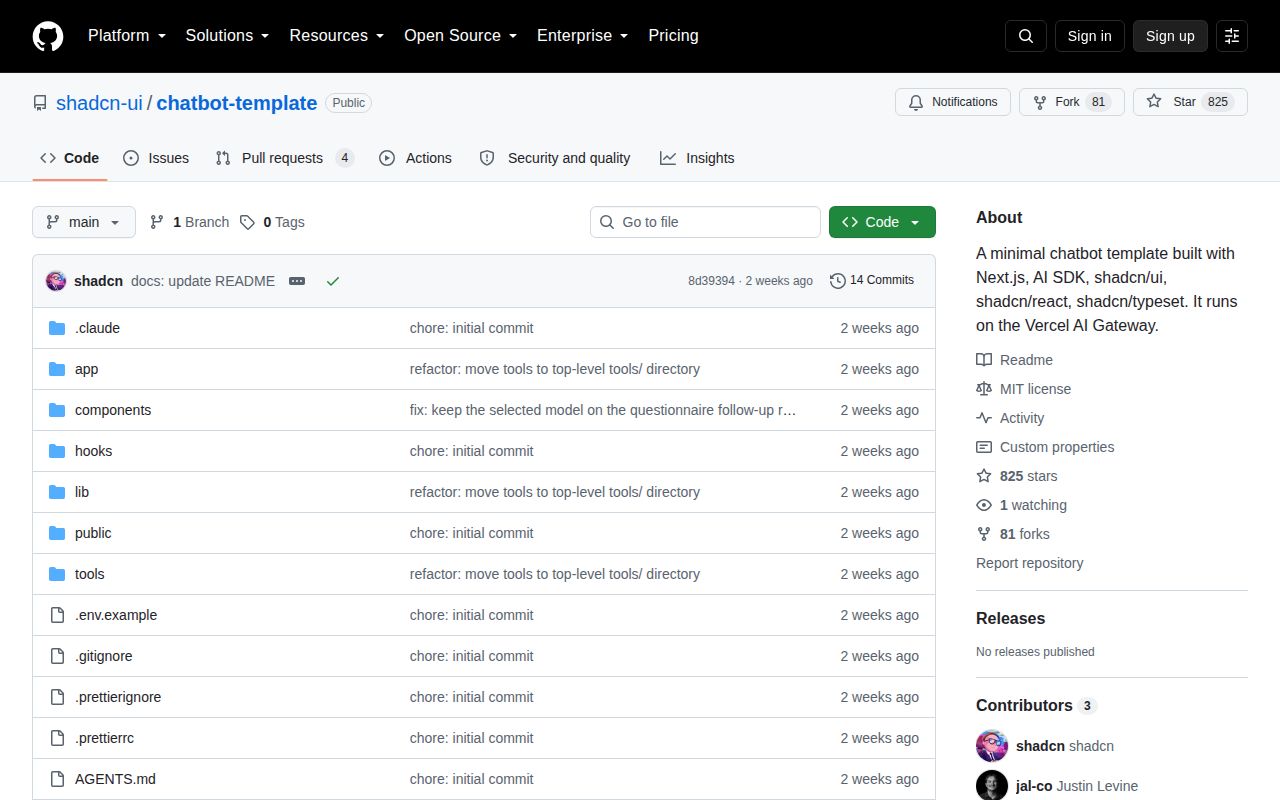Open the Pricing page
Viewport: 1280px width, 800px height.
coord(673,36)
